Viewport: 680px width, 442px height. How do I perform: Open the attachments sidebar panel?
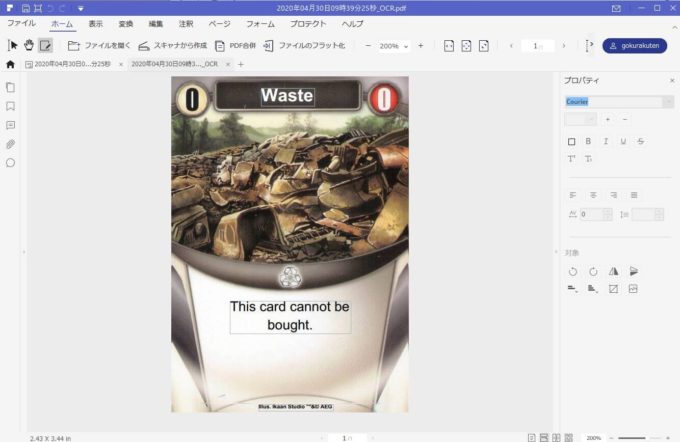pos(10,144)
